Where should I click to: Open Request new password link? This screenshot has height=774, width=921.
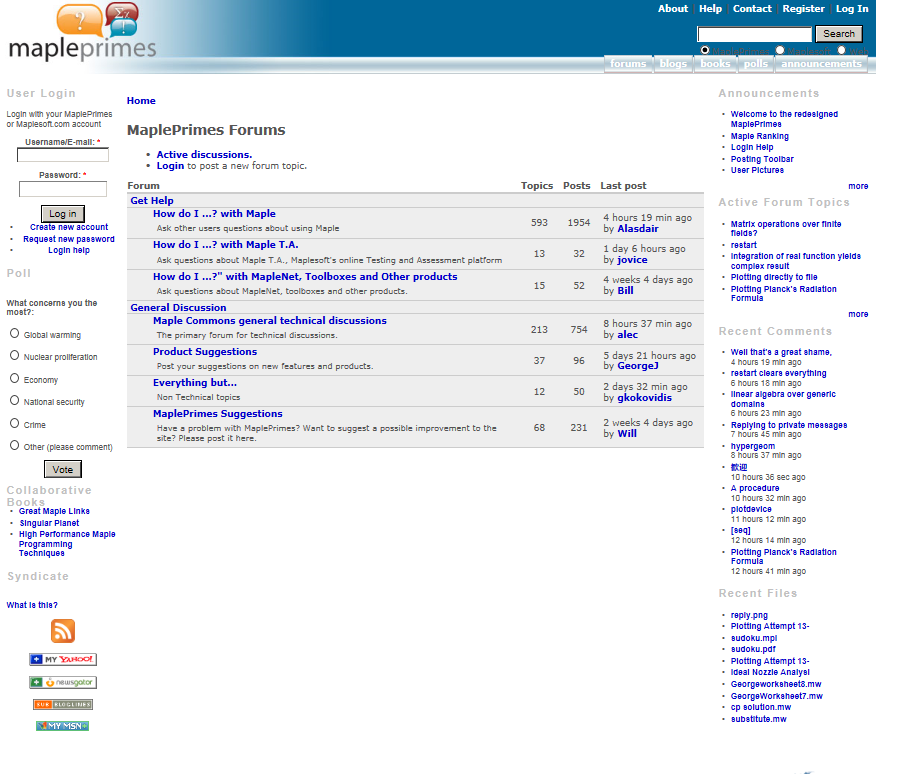[x=69, y=239]
